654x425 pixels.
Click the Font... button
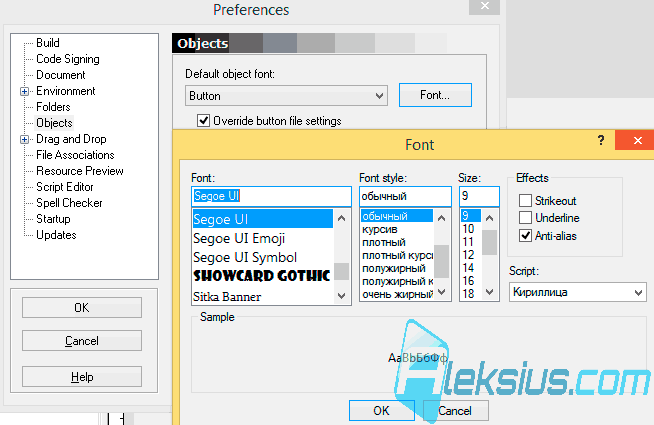point(435,95)
